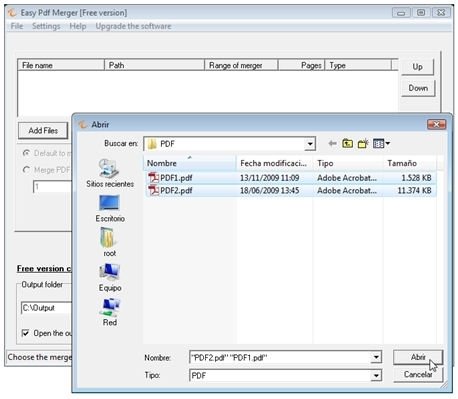The image size is (458, 399).
Task: Select Escritorio in places bar
Action: coord(110,209)
